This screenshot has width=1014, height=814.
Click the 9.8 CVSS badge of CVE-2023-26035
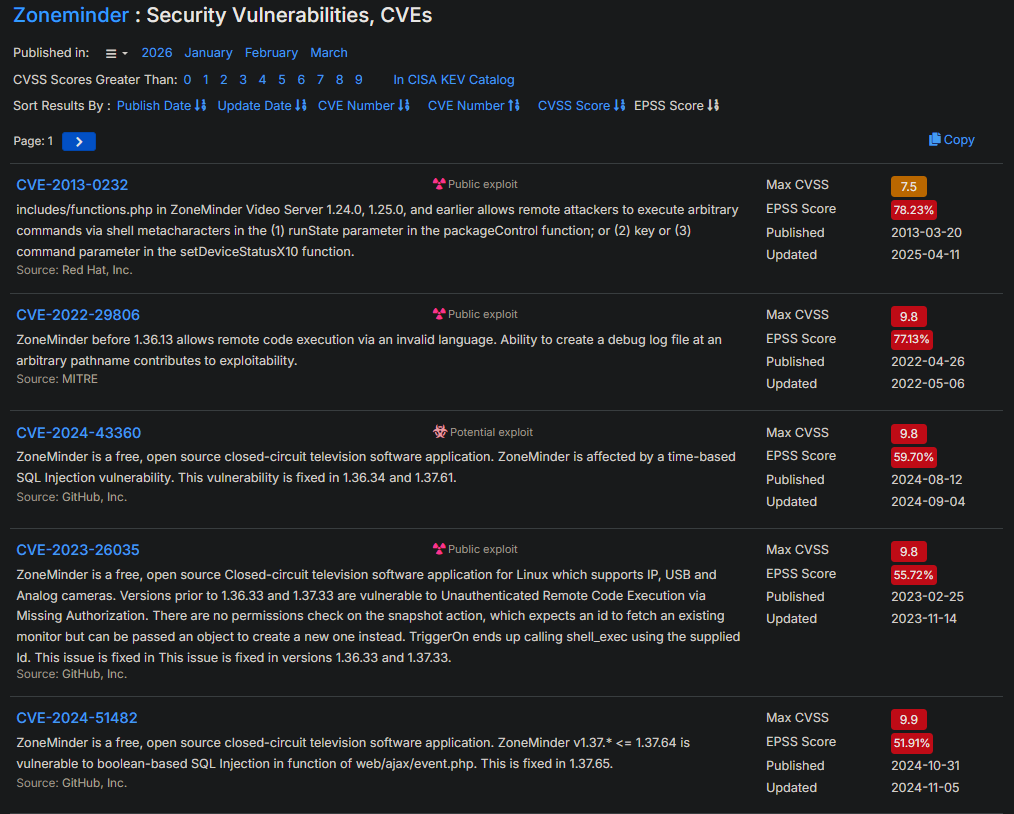[x=909, y=552]
